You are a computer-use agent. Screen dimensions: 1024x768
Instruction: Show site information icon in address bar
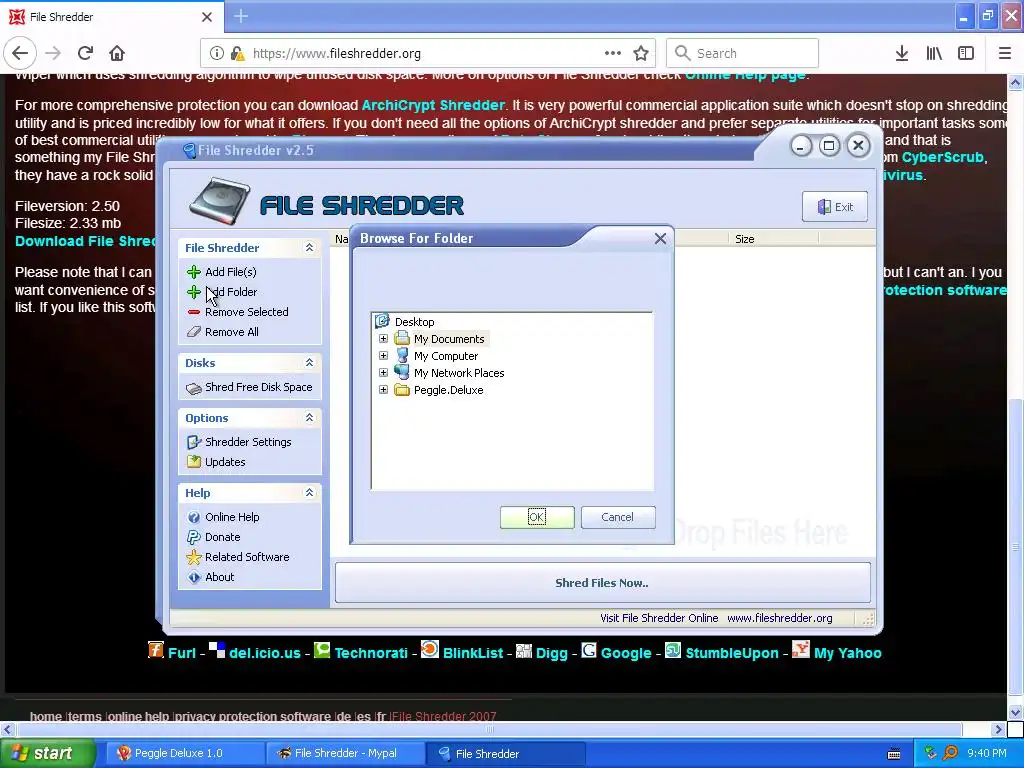pos(217,53)
